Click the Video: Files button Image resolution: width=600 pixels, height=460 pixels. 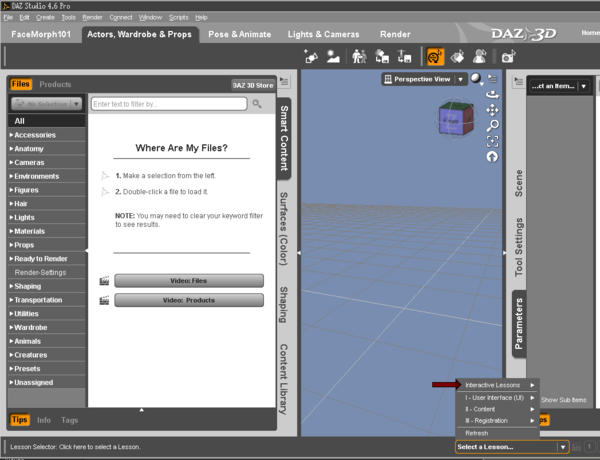coord(189,281)
